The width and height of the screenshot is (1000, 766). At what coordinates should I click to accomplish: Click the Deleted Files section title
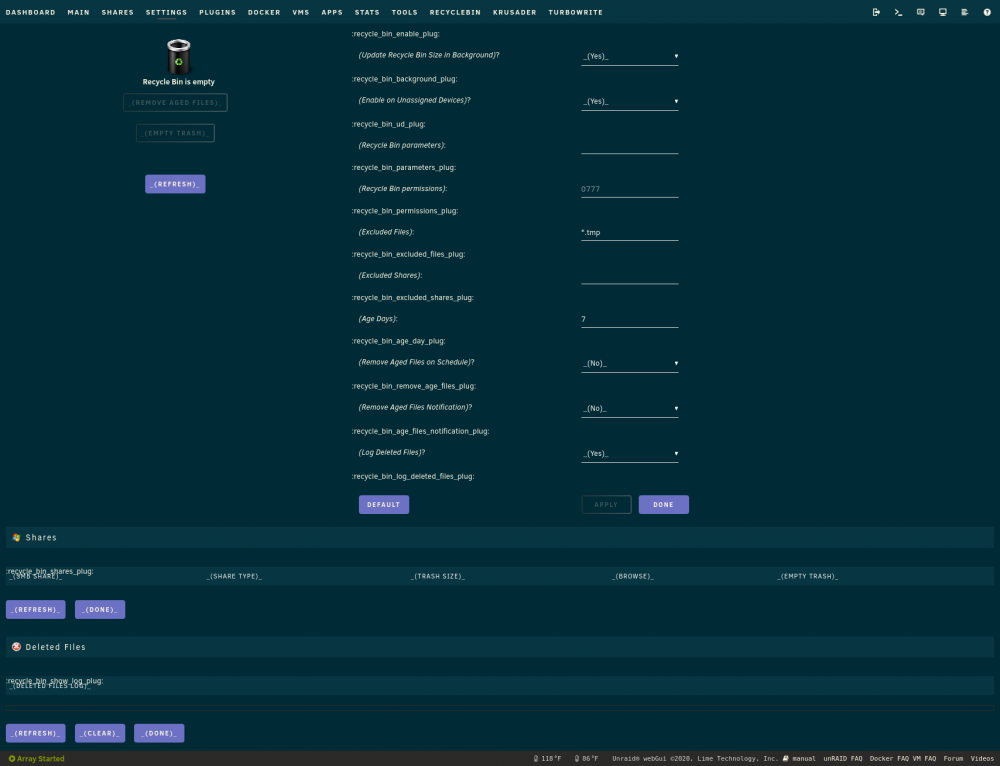tap(55, 647)
